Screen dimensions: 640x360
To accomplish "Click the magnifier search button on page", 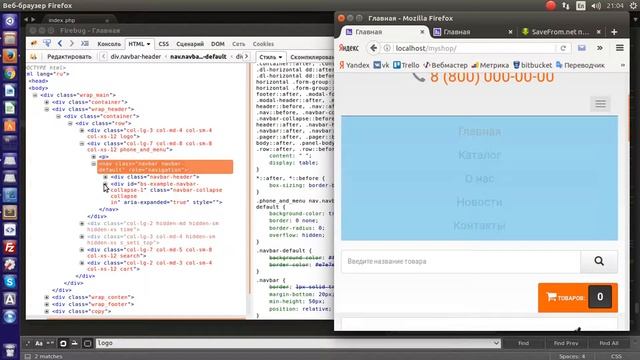I will 599,261.
